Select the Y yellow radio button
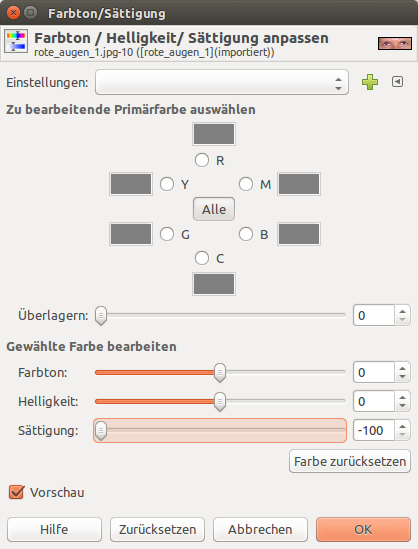This screenshot has width=418, height=549. pos(167,184)
